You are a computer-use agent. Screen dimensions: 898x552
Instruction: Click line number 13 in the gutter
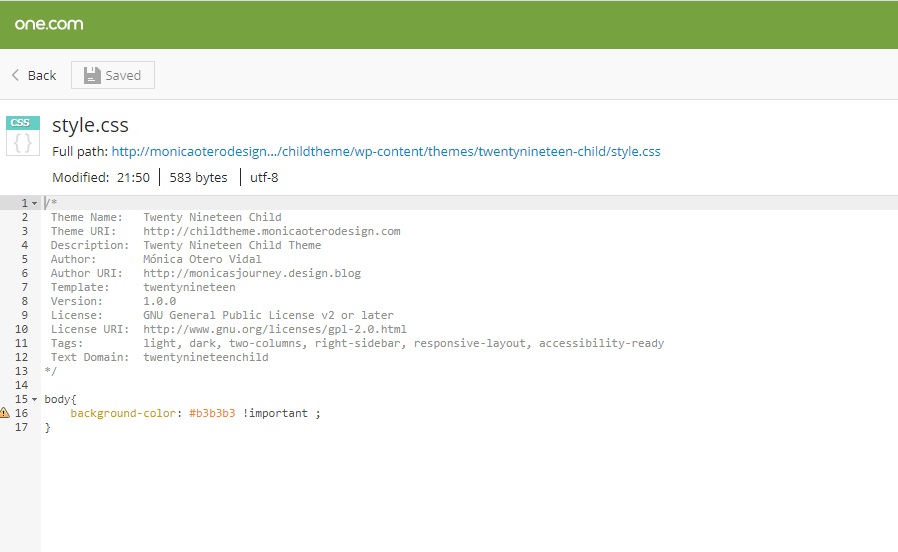(22, 371)
